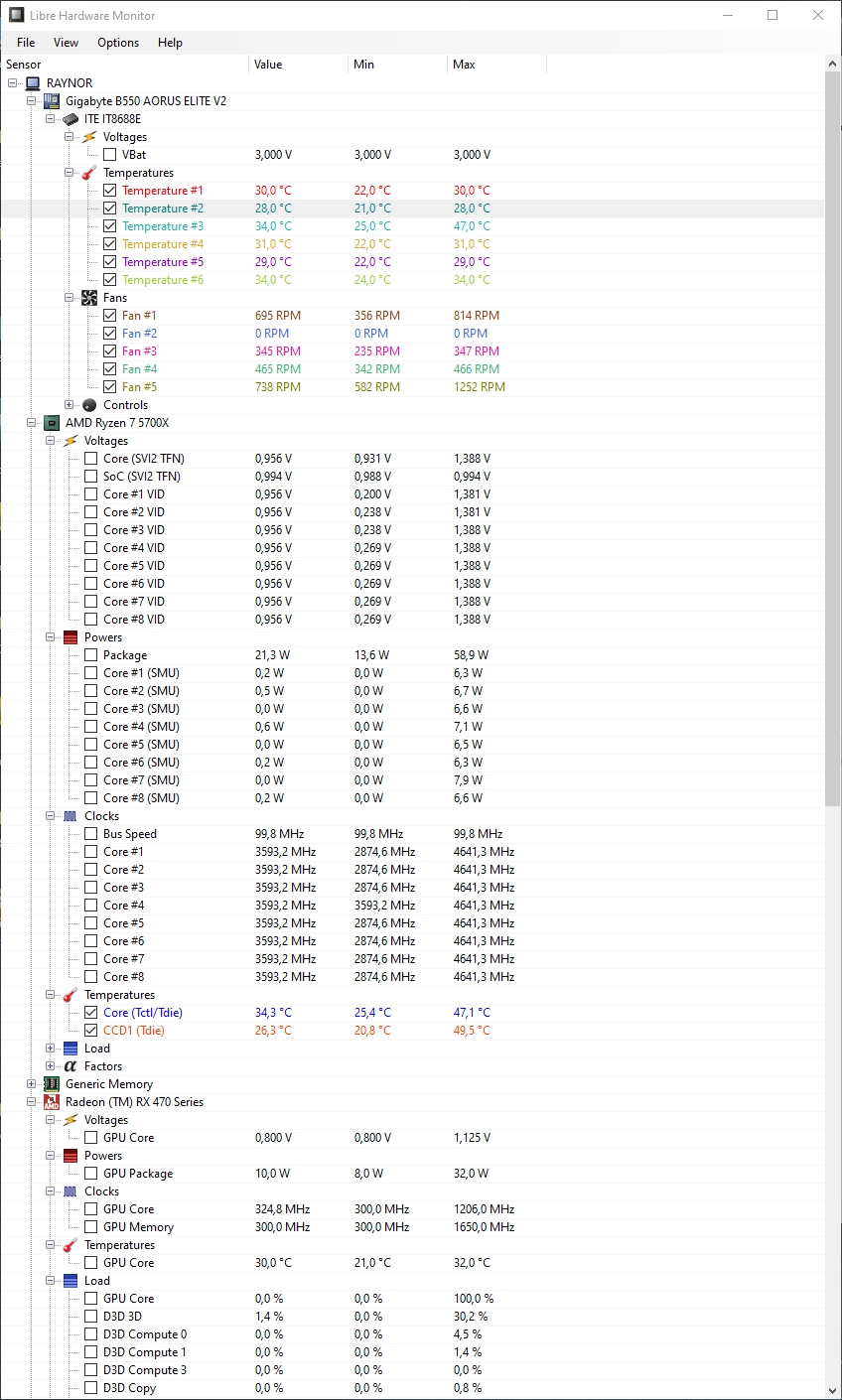842x1400 pixels.
Task: Click the Factors alpha icon
Action: pos(70,1066)
